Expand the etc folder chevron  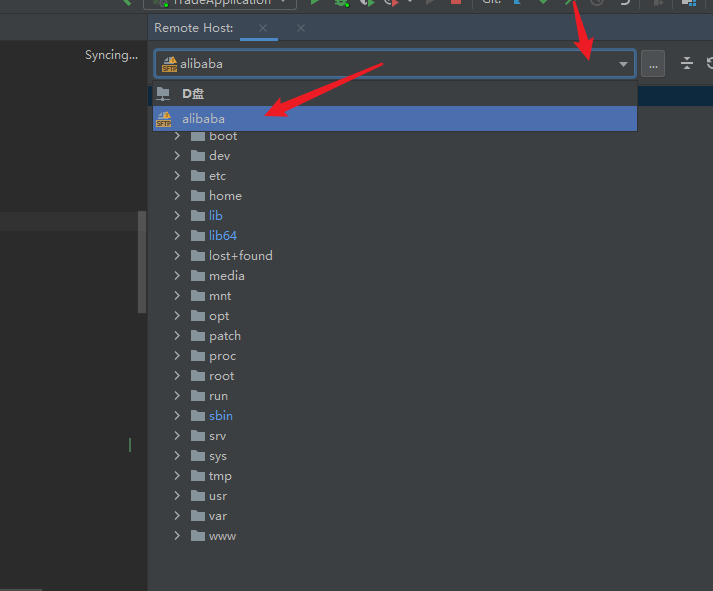(x=177, y=175)
